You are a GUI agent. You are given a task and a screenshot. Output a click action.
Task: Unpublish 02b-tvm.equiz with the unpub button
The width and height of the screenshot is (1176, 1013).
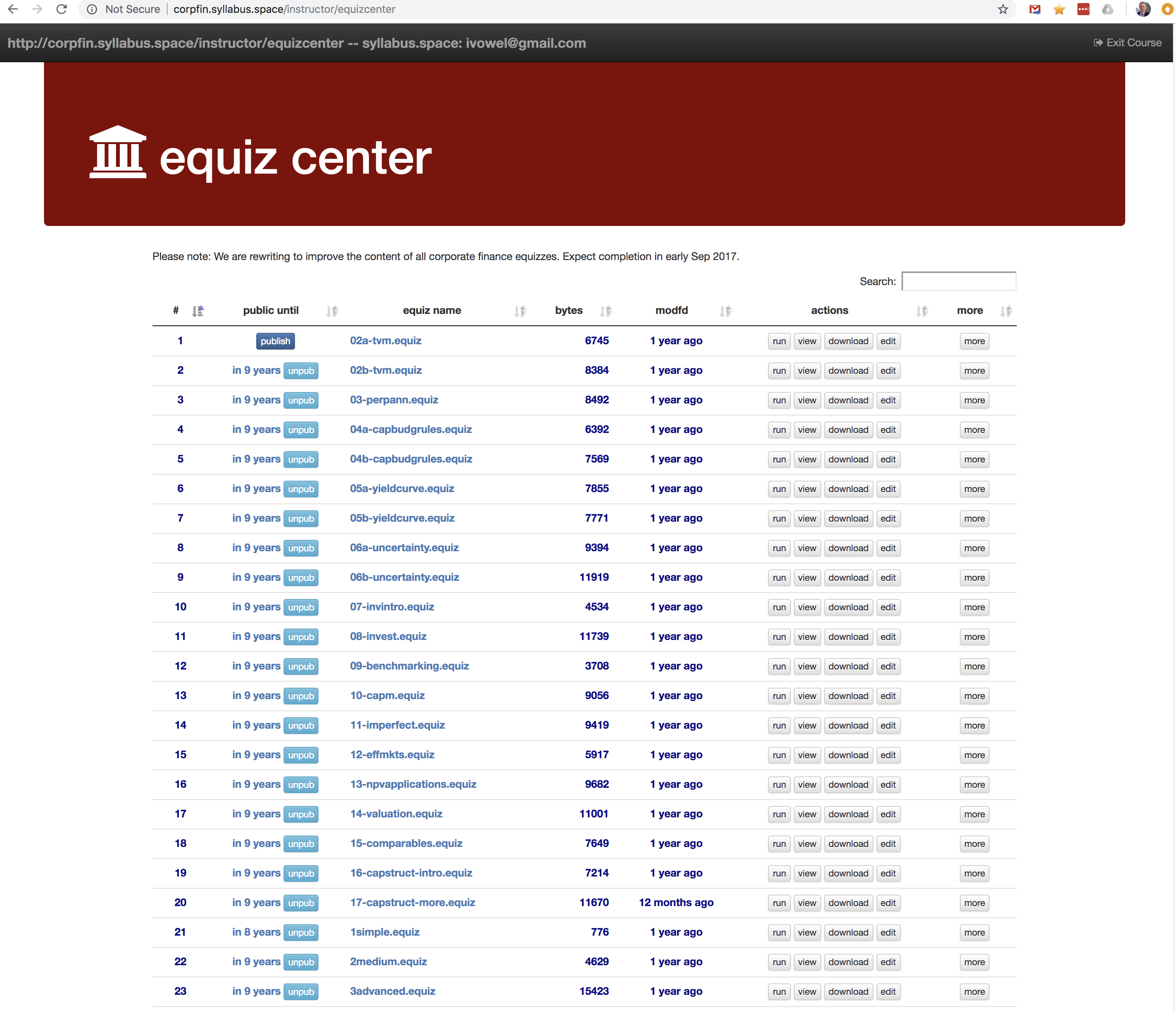[x=301, y=370]
